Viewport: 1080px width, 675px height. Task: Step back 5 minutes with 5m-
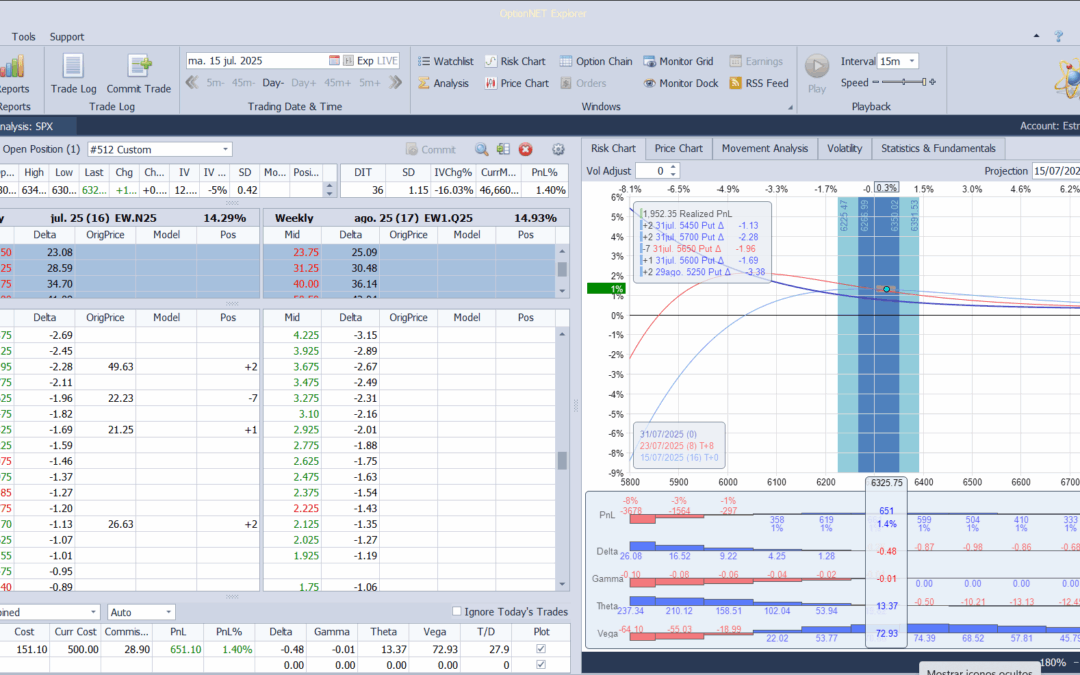pyautogui.click(x=215, y=83)
